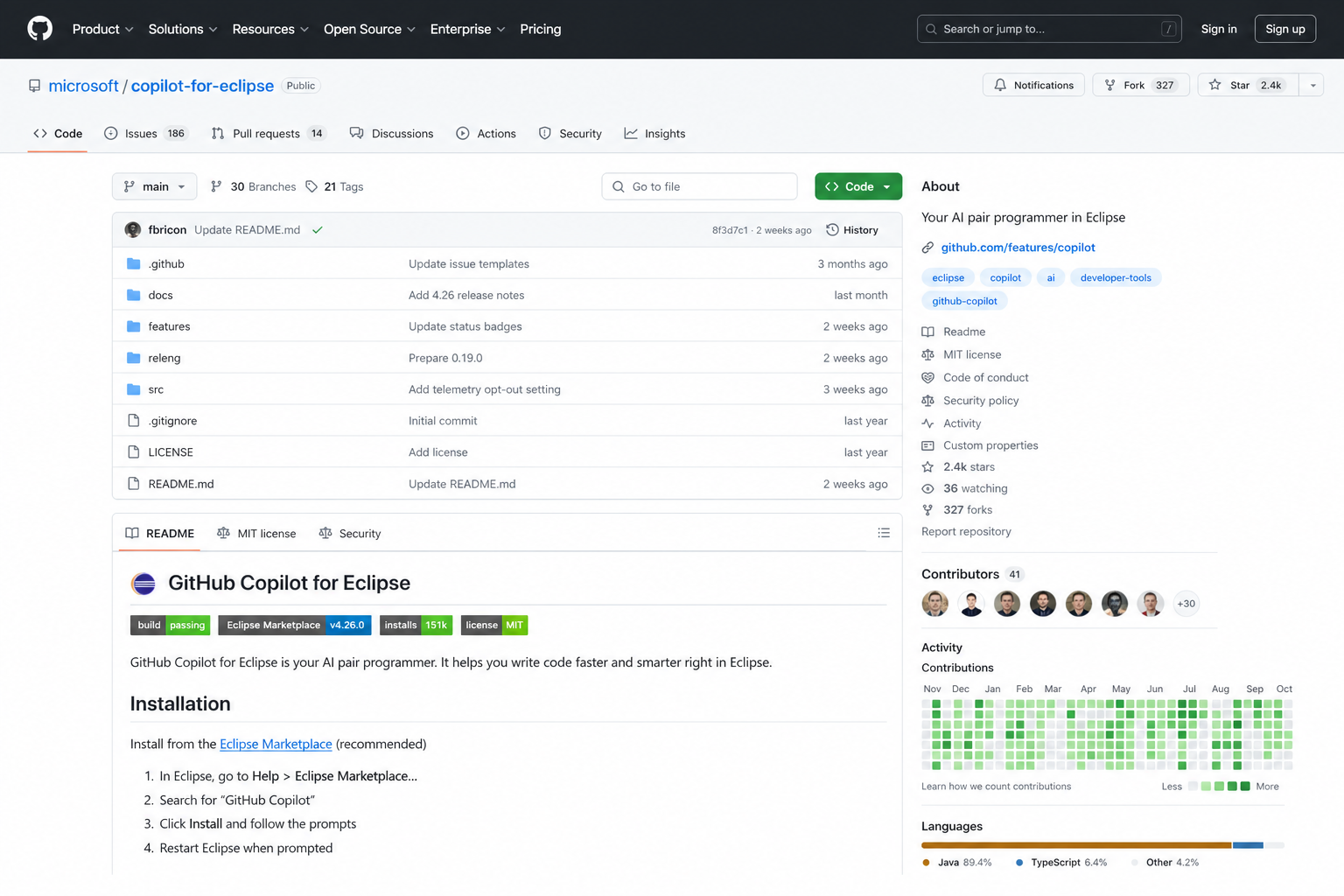Open the Insights tab
This screenshot has height=896, width=1344.
[654, 134]
